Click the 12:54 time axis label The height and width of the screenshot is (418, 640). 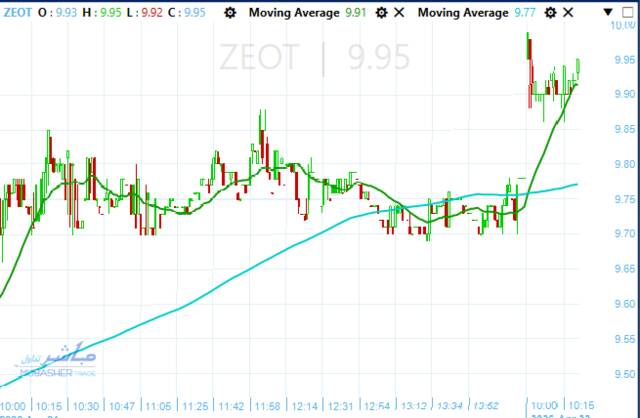tap(377, 406)
